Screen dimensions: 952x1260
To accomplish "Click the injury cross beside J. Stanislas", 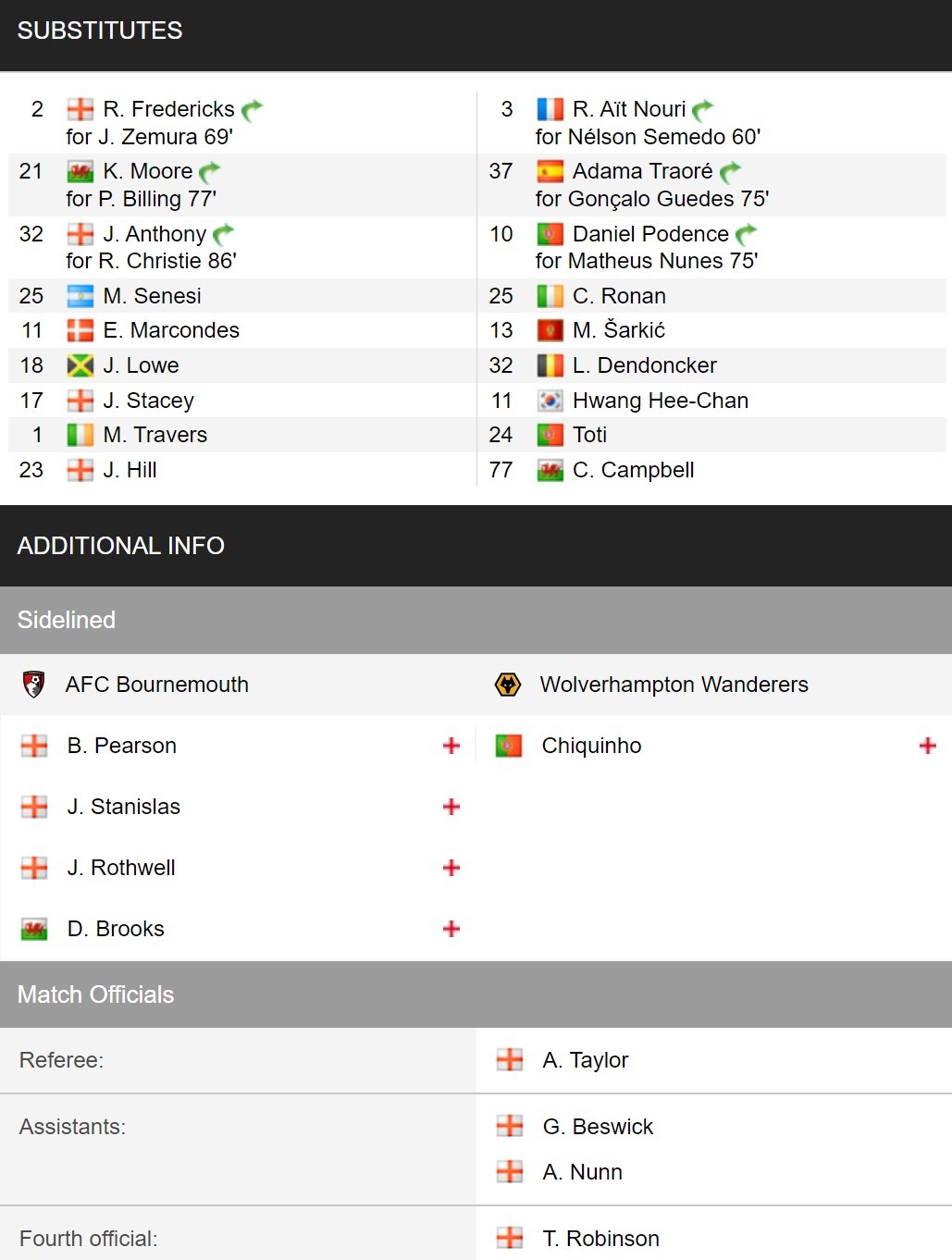I will 451,807.
